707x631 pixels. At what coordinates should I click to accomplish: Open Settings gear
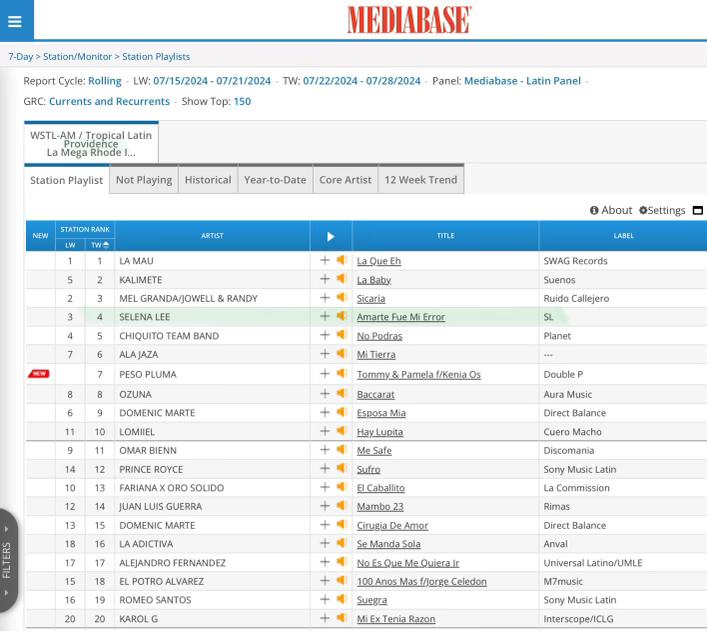(643, 210)
